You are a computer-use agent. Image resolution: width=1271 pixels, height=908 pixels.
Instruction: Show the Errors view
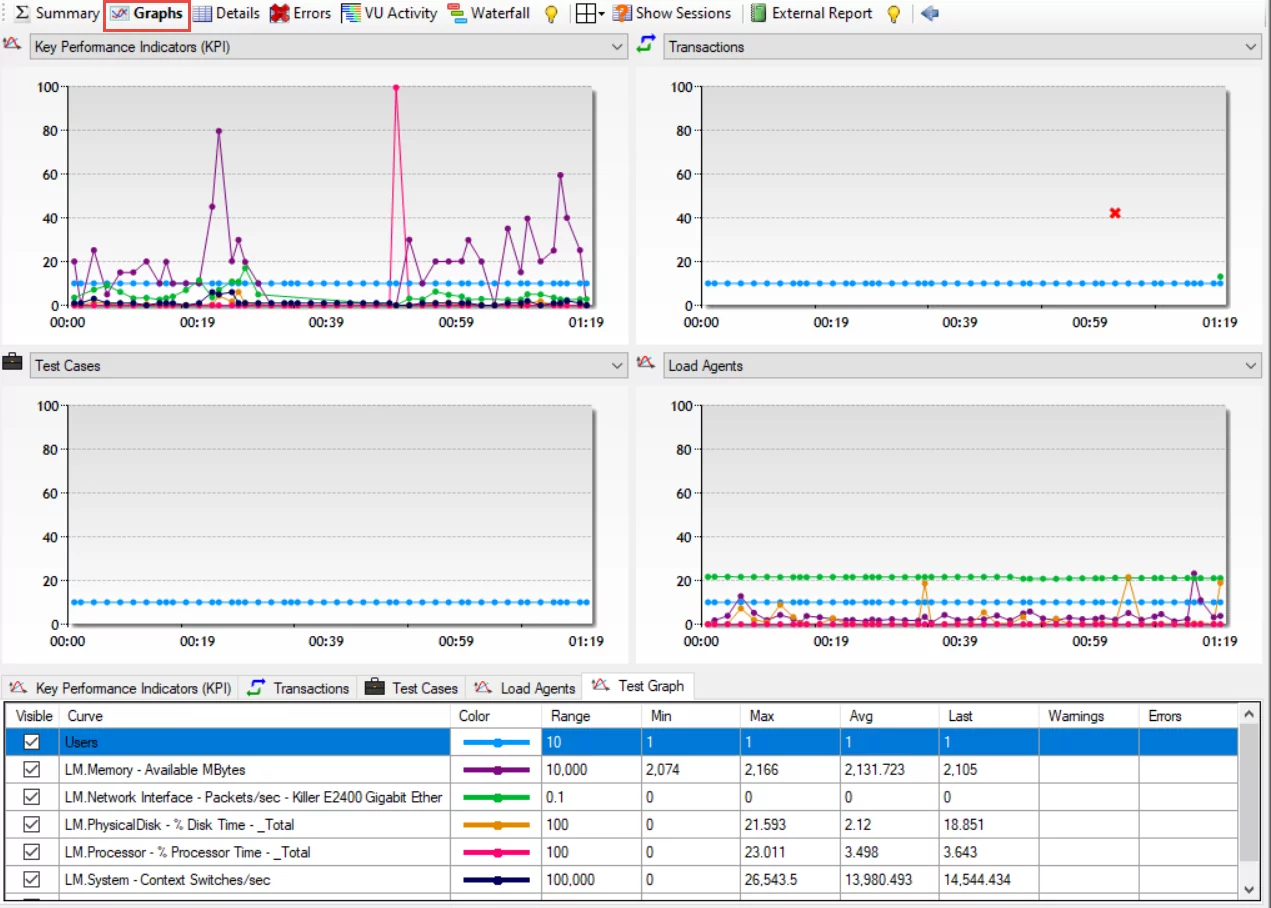click(300, 14)
